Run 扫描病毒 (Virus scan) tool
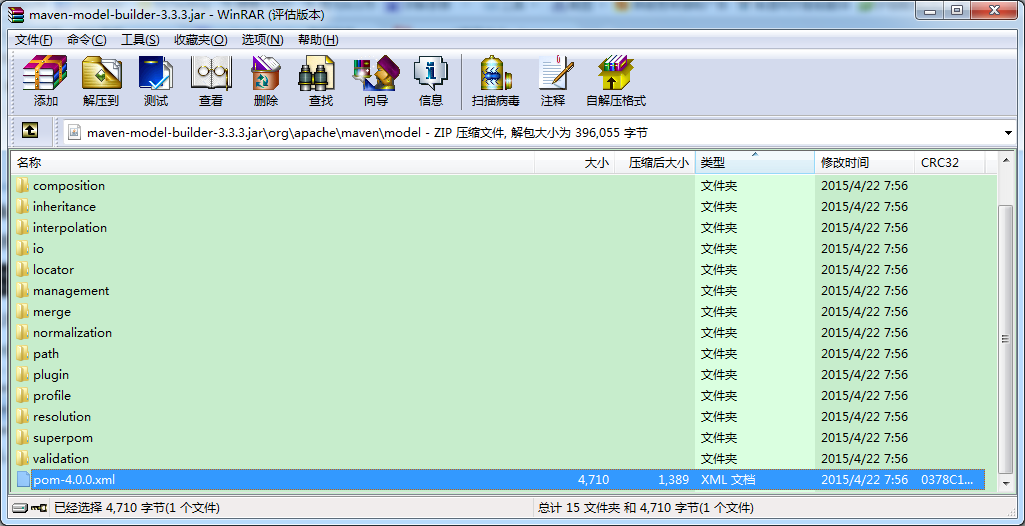 pyautogui.click(x=496, y=82)
